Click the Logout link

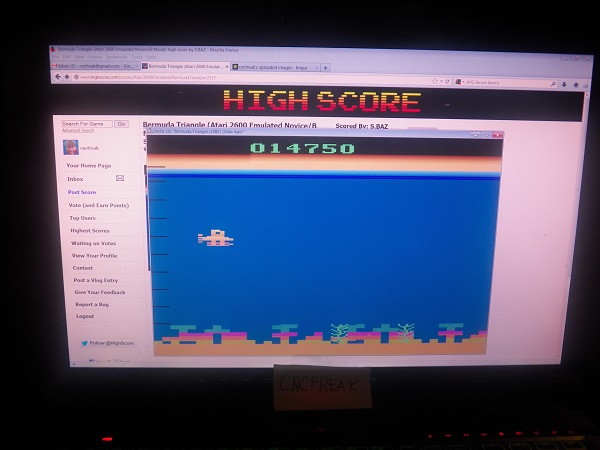pyautogui.click(x=85, y=316)
